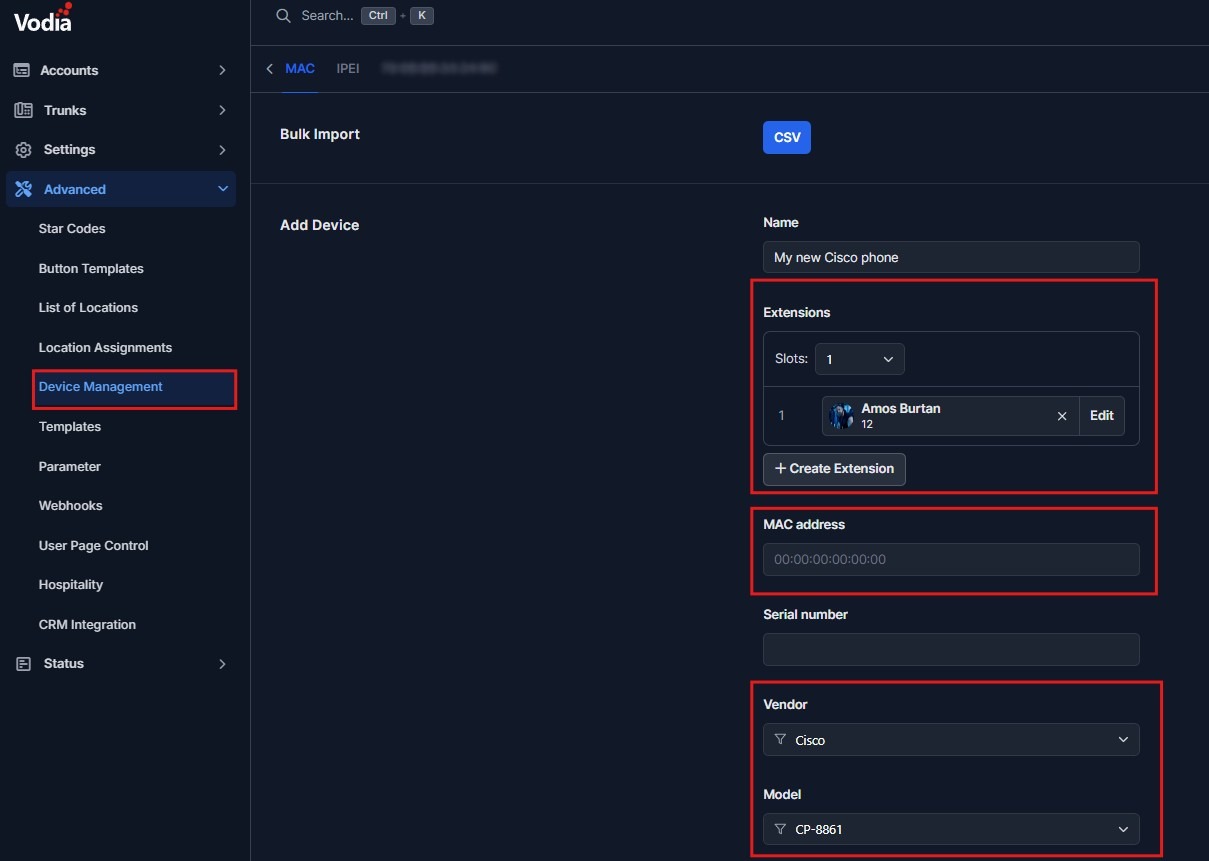Expand the Accounts menu chevron
Image resolution: width=1209 pixels, height=861 pixels.
[222, 70]
